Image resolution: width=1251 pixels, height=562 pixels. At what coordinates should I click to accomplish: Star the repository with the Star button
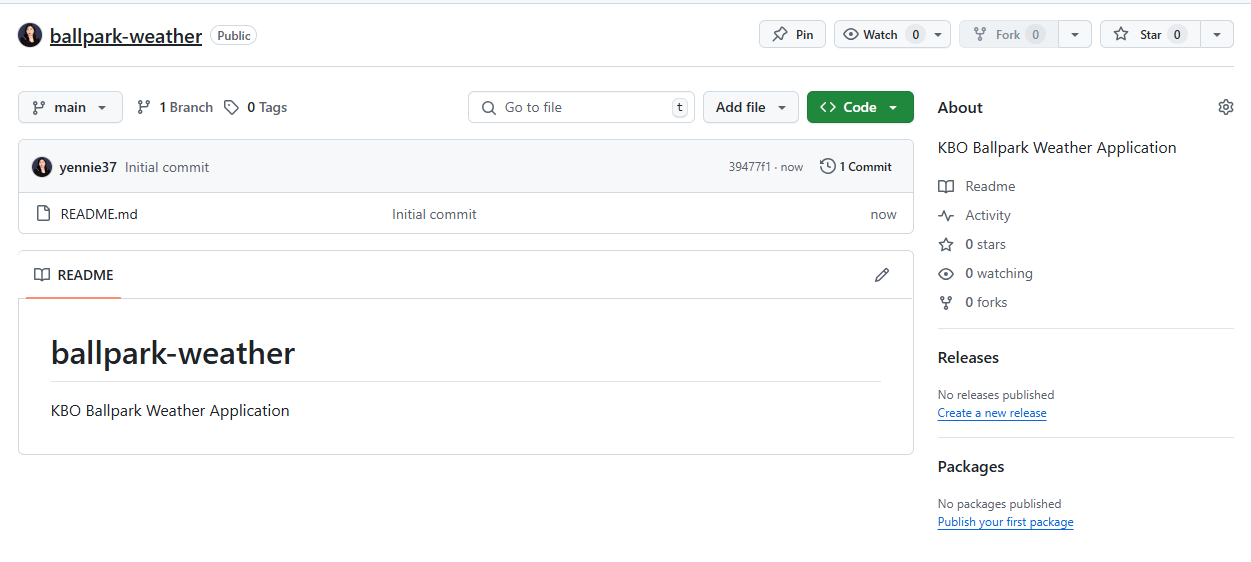(1150, 34)
